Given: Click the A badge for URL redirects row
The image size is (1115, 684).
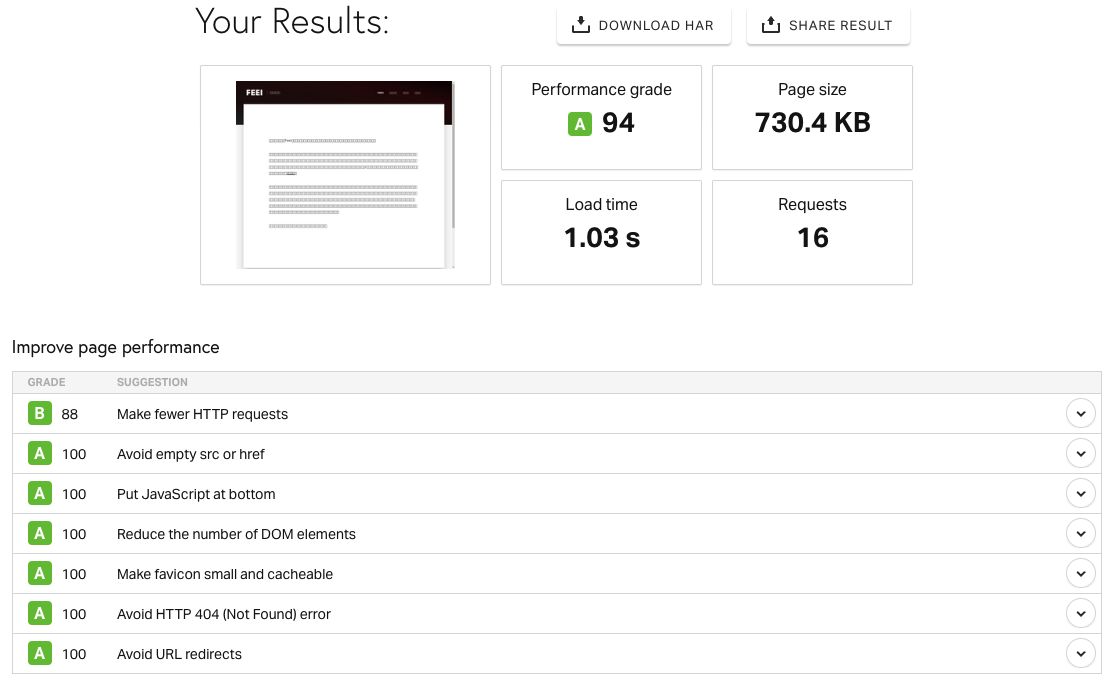Looking at the screenshot, I should click(40, 654).
